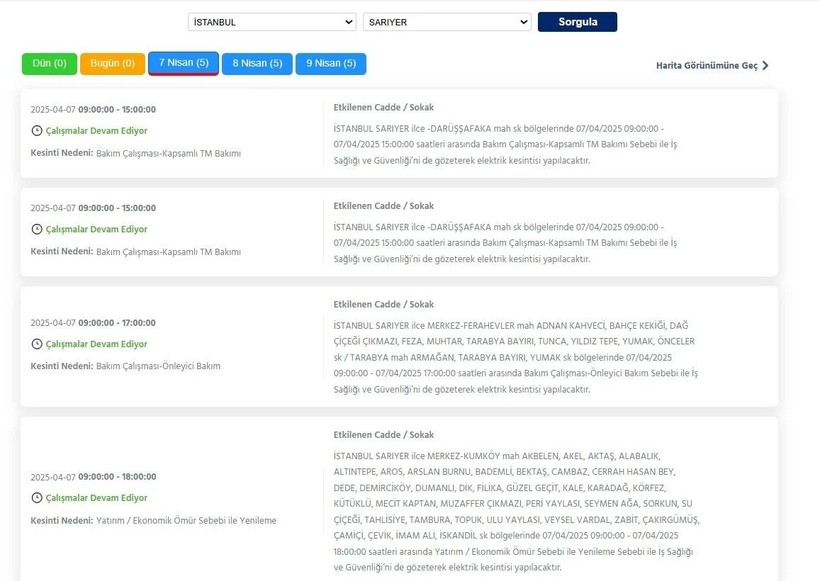Switch to the Bugün (0) tab
This screenshot has height=581, width=820.
[112, 64]
